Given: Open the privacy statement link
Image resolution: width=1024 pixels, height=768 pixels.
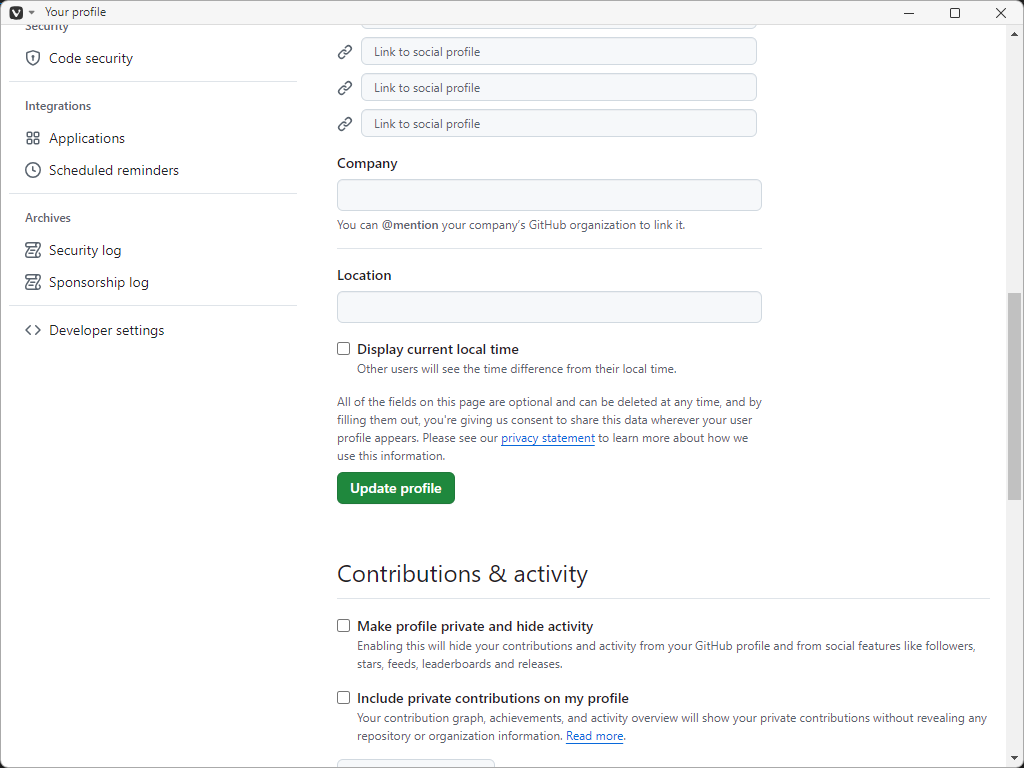Looking at the screenshot, I should (548, 438).
